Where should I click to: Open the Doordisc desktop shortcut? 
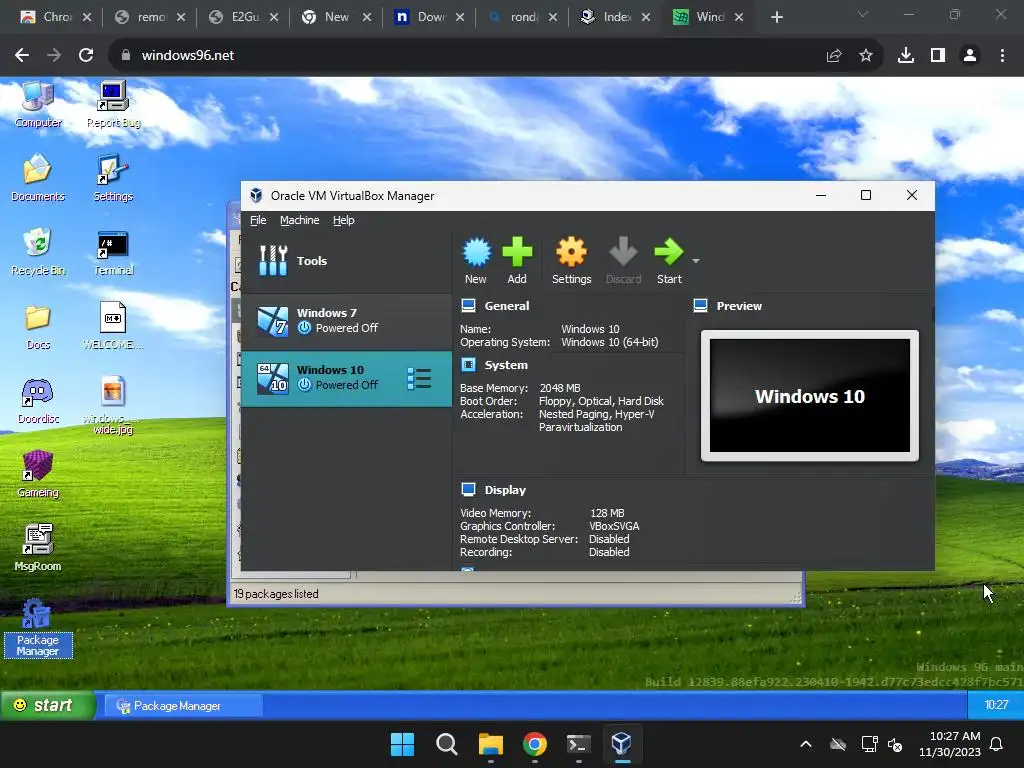(38, 401)
